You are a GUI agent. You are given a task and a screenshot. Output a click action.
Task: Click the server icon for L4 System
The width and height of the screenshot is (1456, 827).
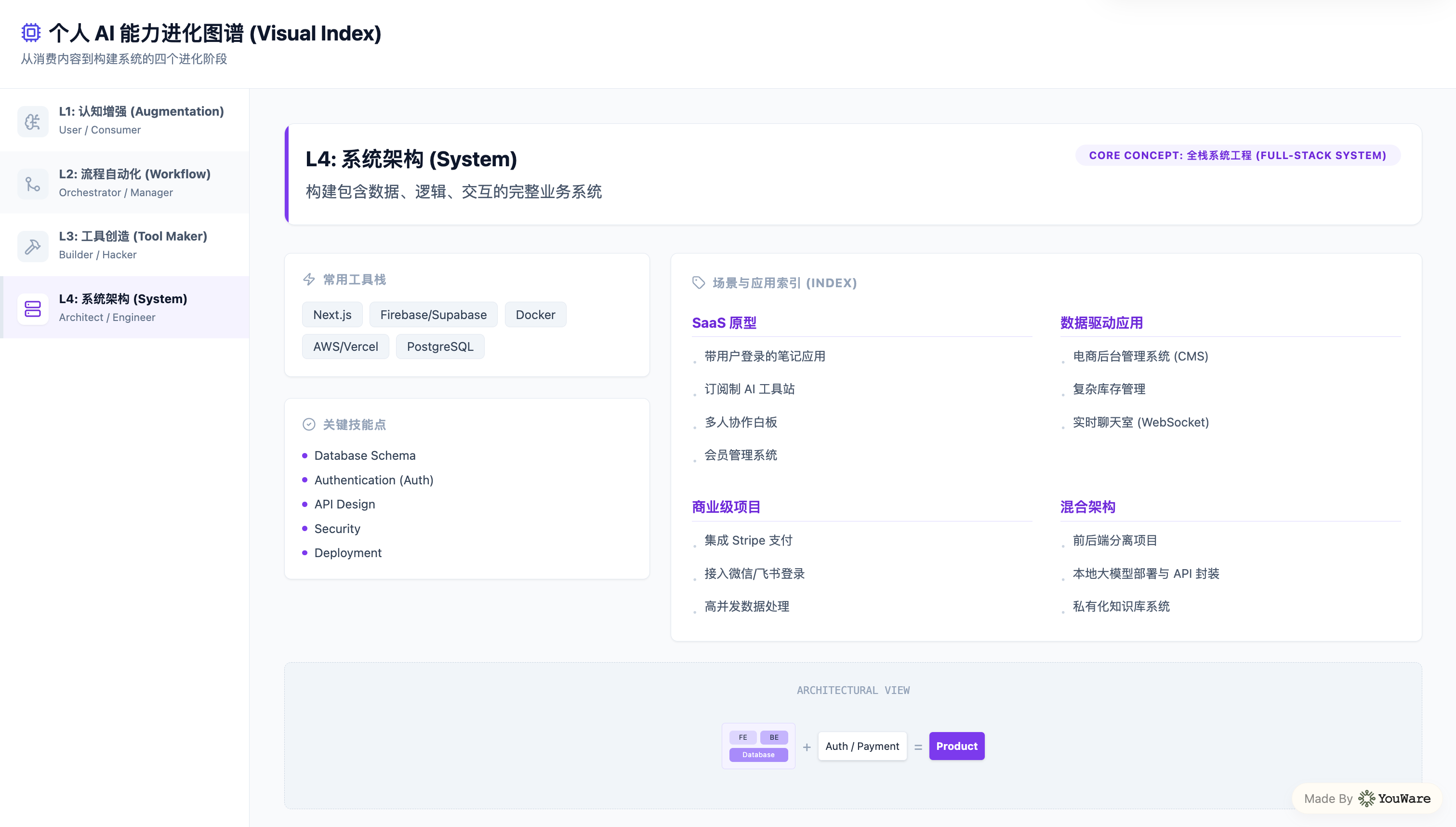click(33, 308)
